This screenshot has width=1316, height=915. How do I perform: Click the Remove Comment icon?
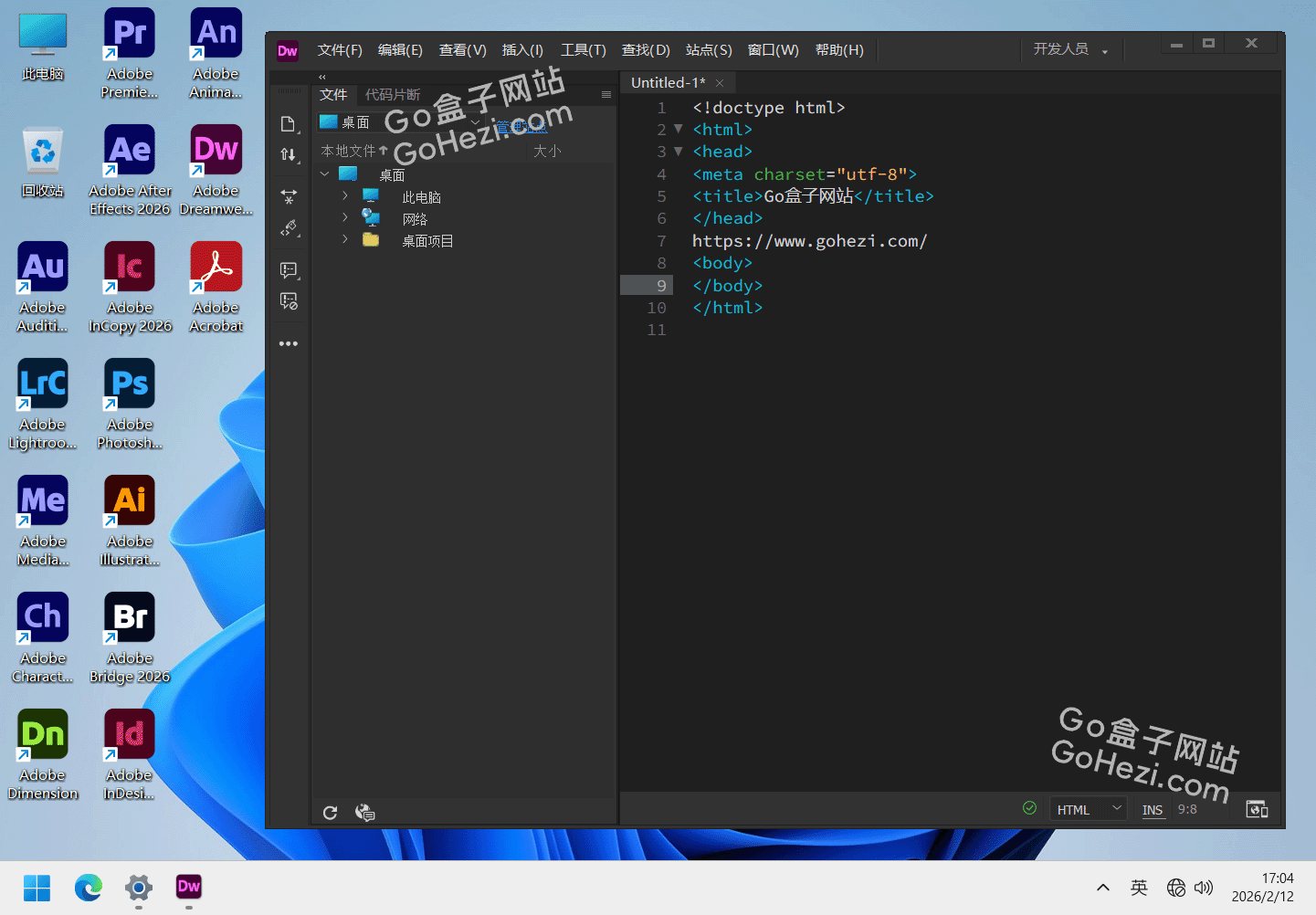pos(289,301)
